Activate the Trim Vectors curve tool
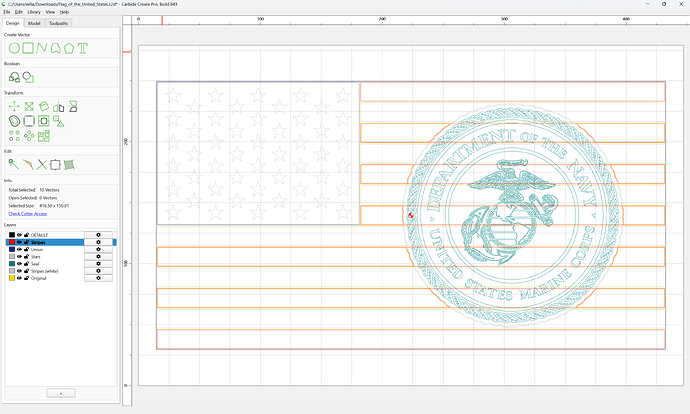 28,165
